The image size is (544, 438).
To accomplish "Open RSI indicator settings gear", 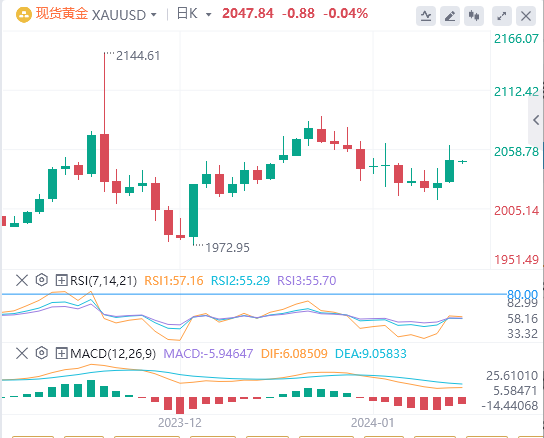I will point(42,280).
